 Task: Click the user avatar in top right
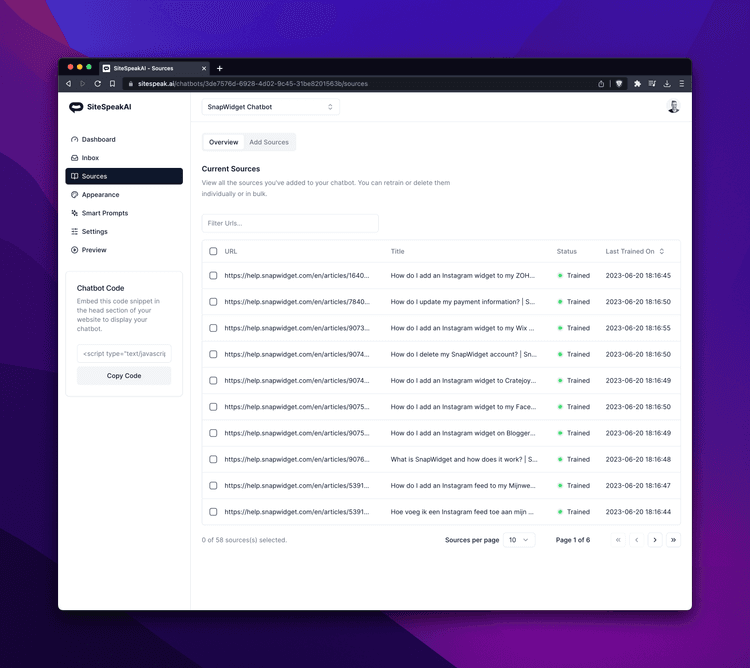point(673,107)
